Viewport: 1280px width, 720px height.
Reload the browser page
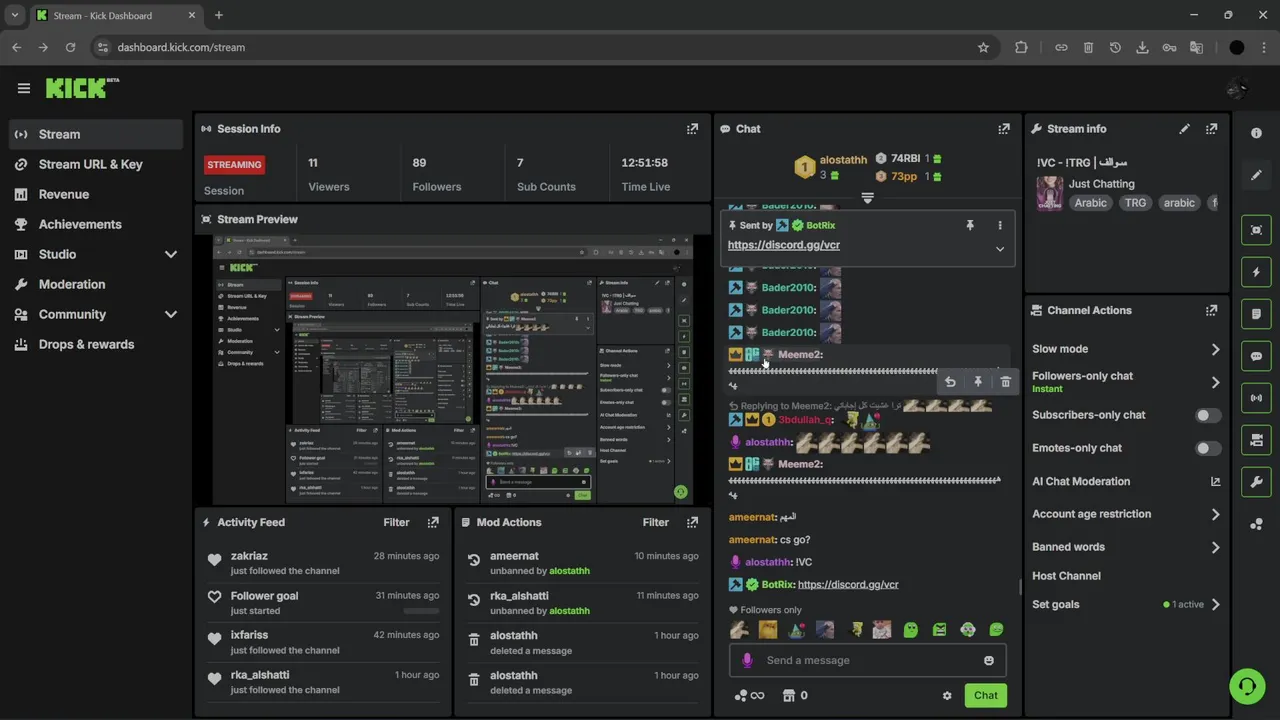[x=70, y=47]
